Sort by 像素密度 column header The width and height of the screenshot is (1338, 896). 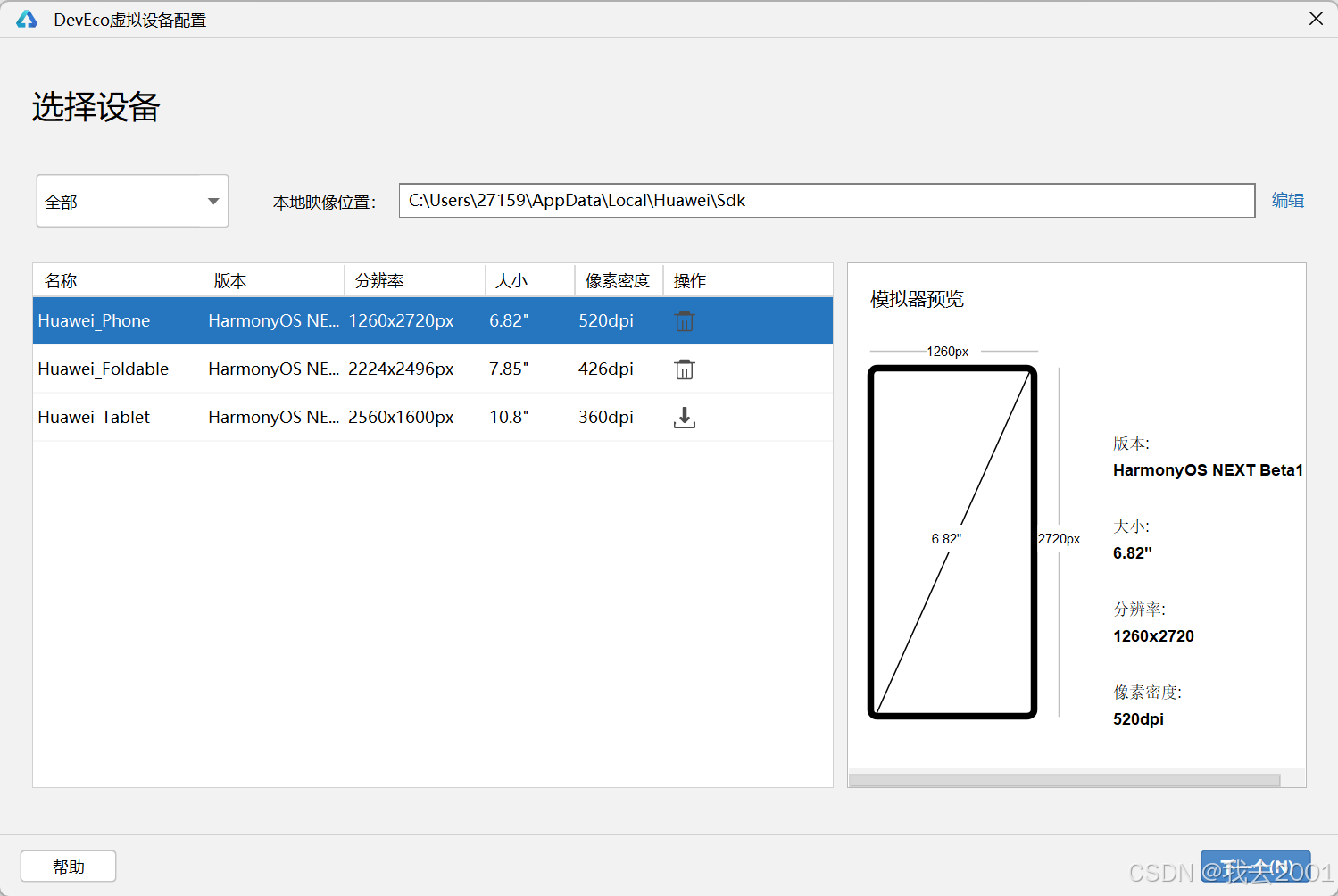[619, 280]
